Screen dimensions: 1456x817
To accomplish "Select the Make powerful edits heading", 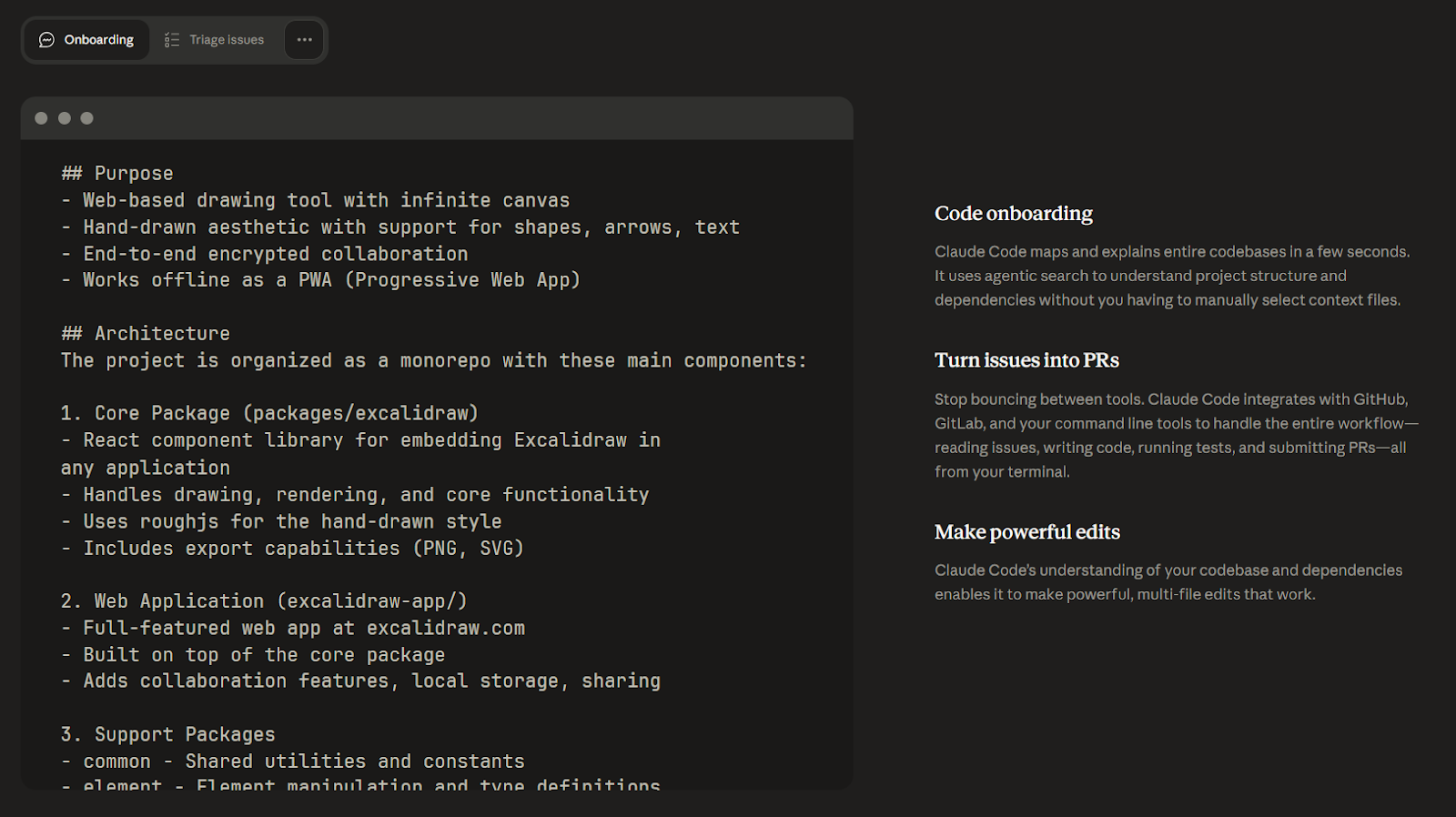I will tap(1027, 532).
